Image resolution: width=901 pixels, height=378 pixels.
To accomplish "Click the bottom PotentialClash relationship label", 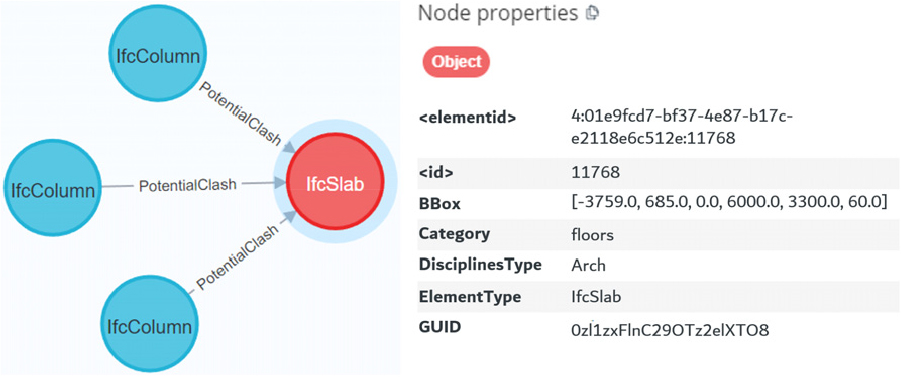I will 238,257.
